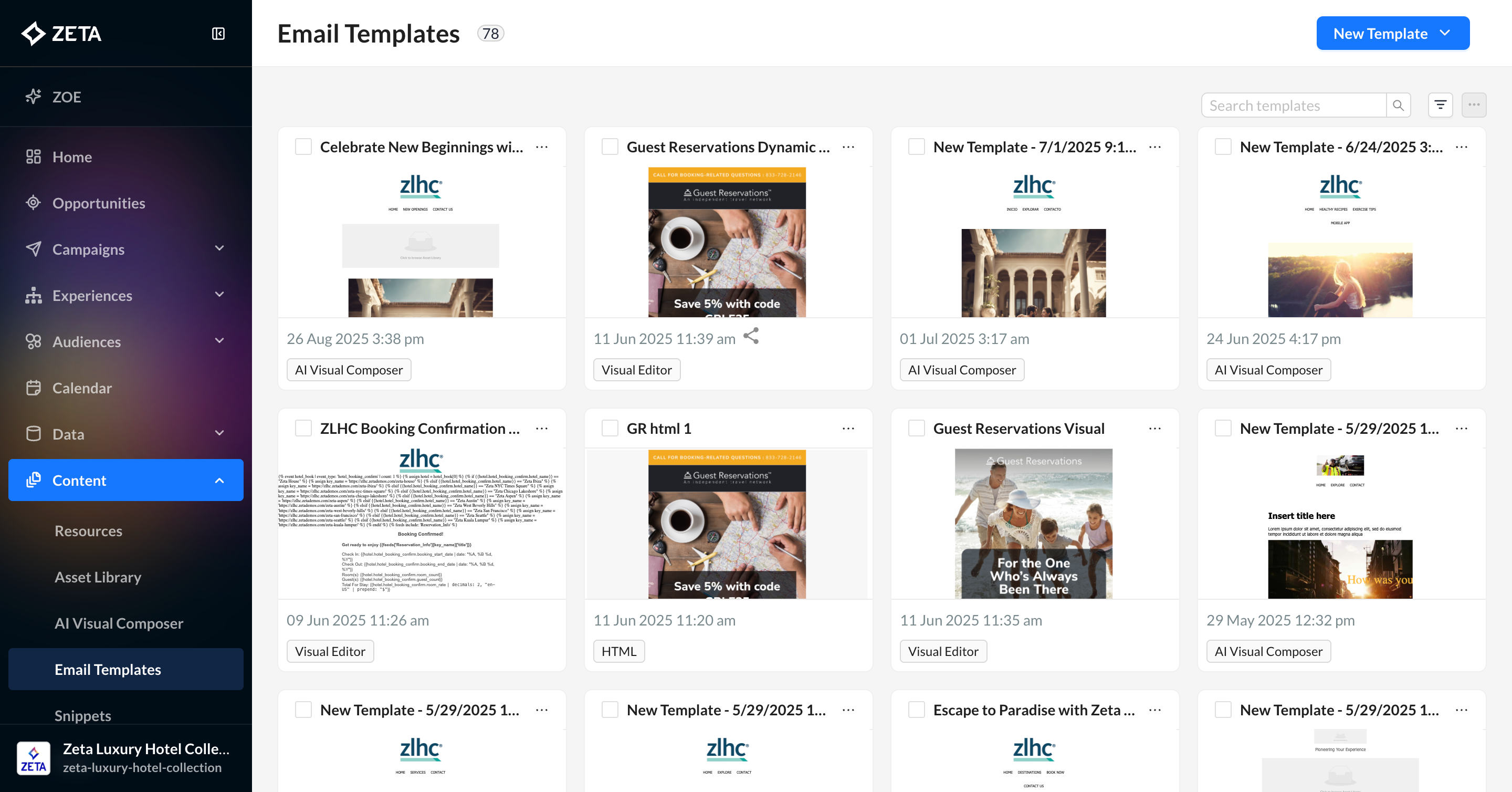
Task: Open Guest Reservations Visual template thumbnail
Action: pyautogui.click(x=1033, y=524)
